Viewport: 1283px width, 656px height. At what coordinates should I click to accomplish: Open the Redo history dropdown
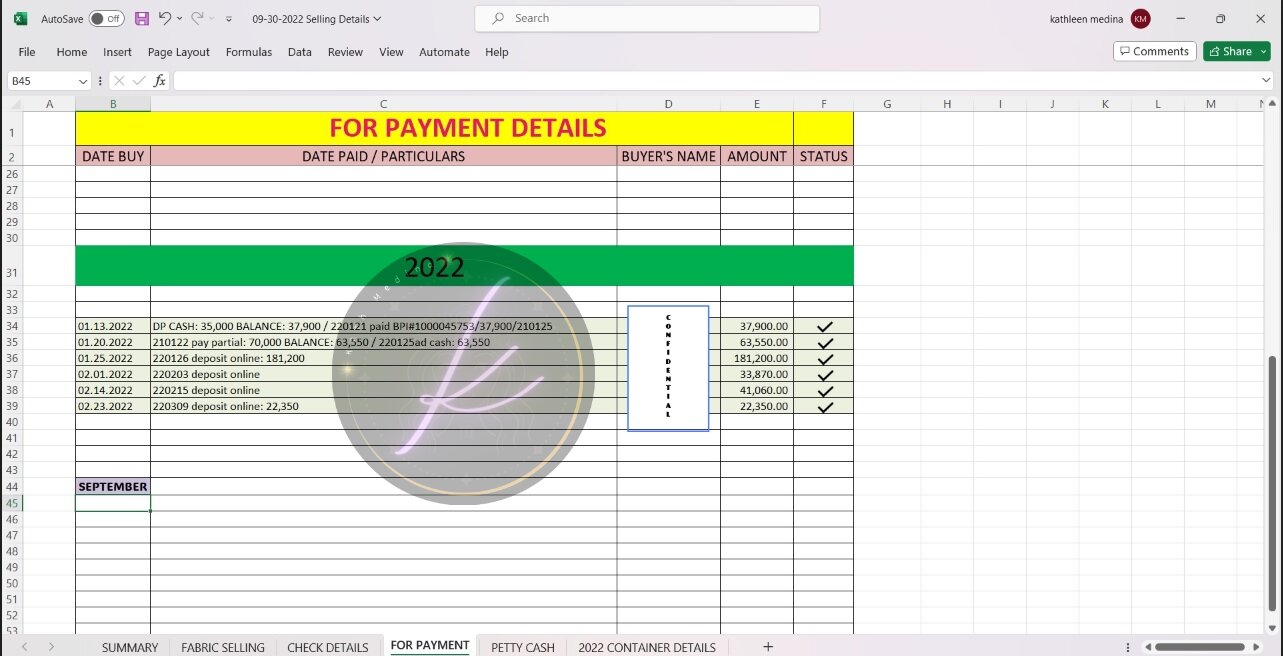[x=211, y=19]
